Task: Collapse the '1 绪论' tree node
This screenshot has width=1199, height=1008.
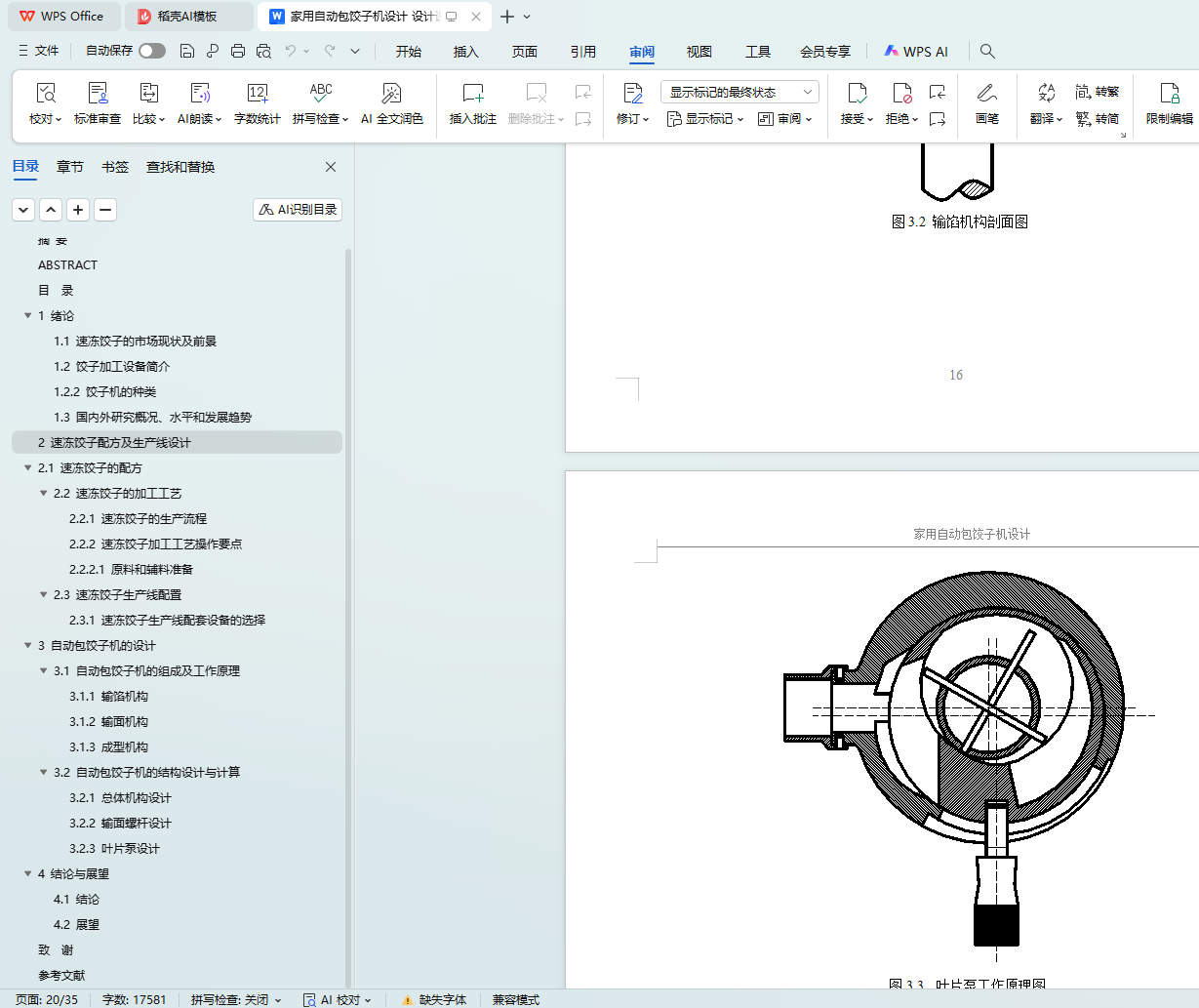Action: tap(28, 316)
